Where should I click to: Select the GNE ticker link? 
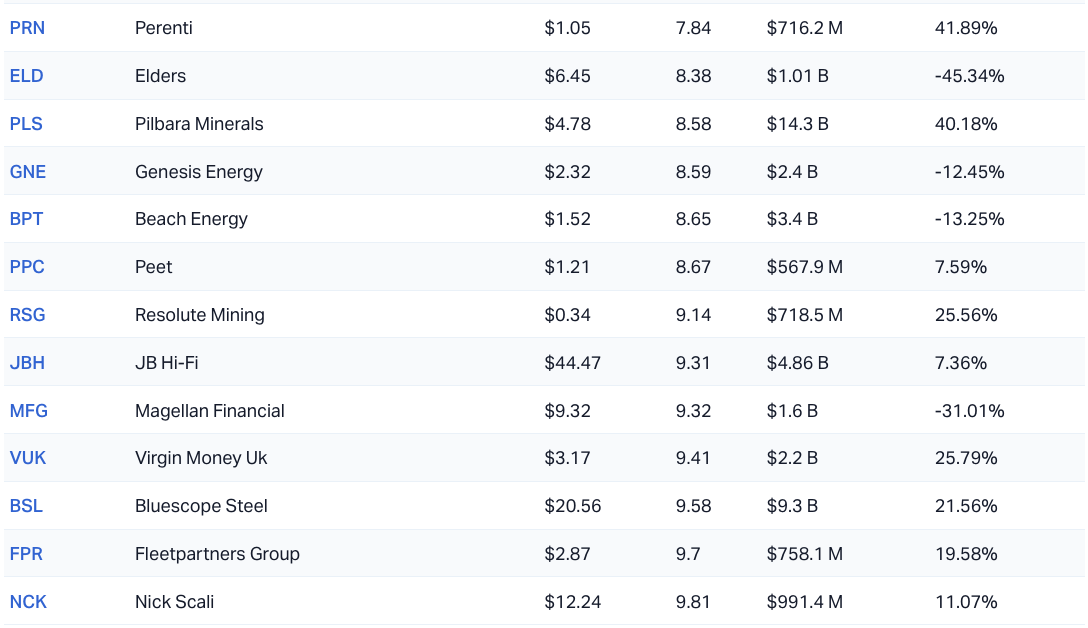pyautogui.click(x=28, y=172)
